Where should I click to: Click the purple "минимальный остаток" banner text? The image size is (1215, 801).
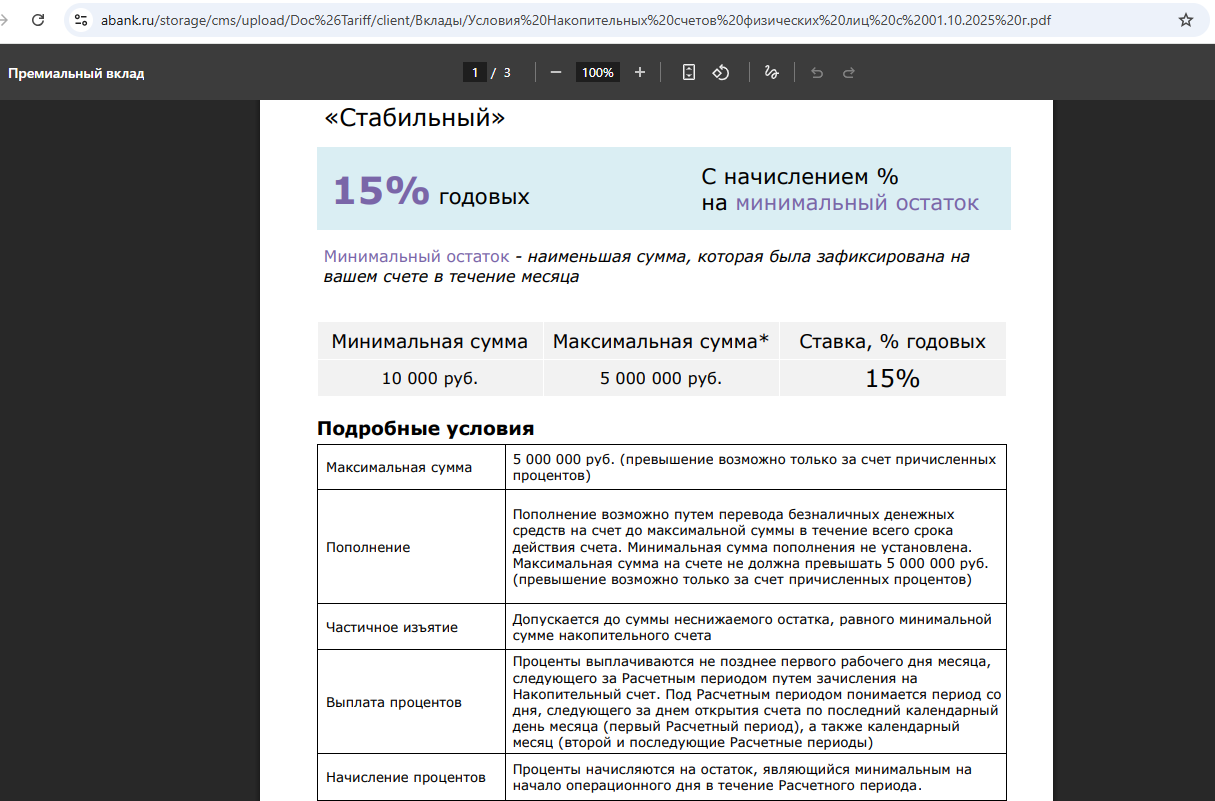[x=857, y=203]
